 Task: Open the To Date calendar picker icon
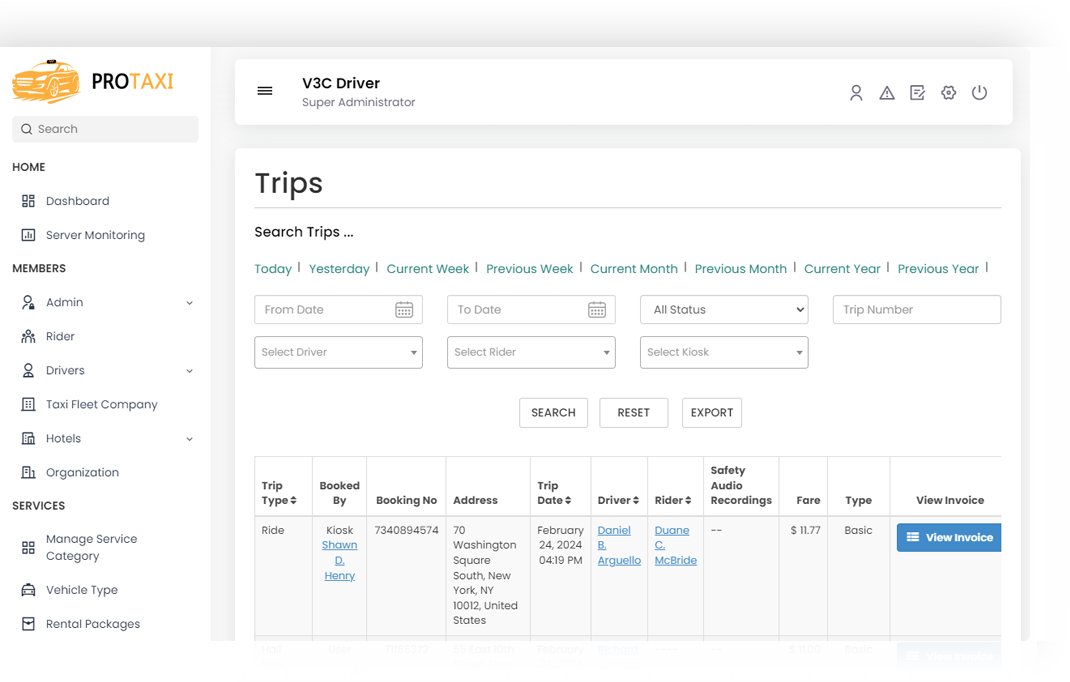[598, 309]
